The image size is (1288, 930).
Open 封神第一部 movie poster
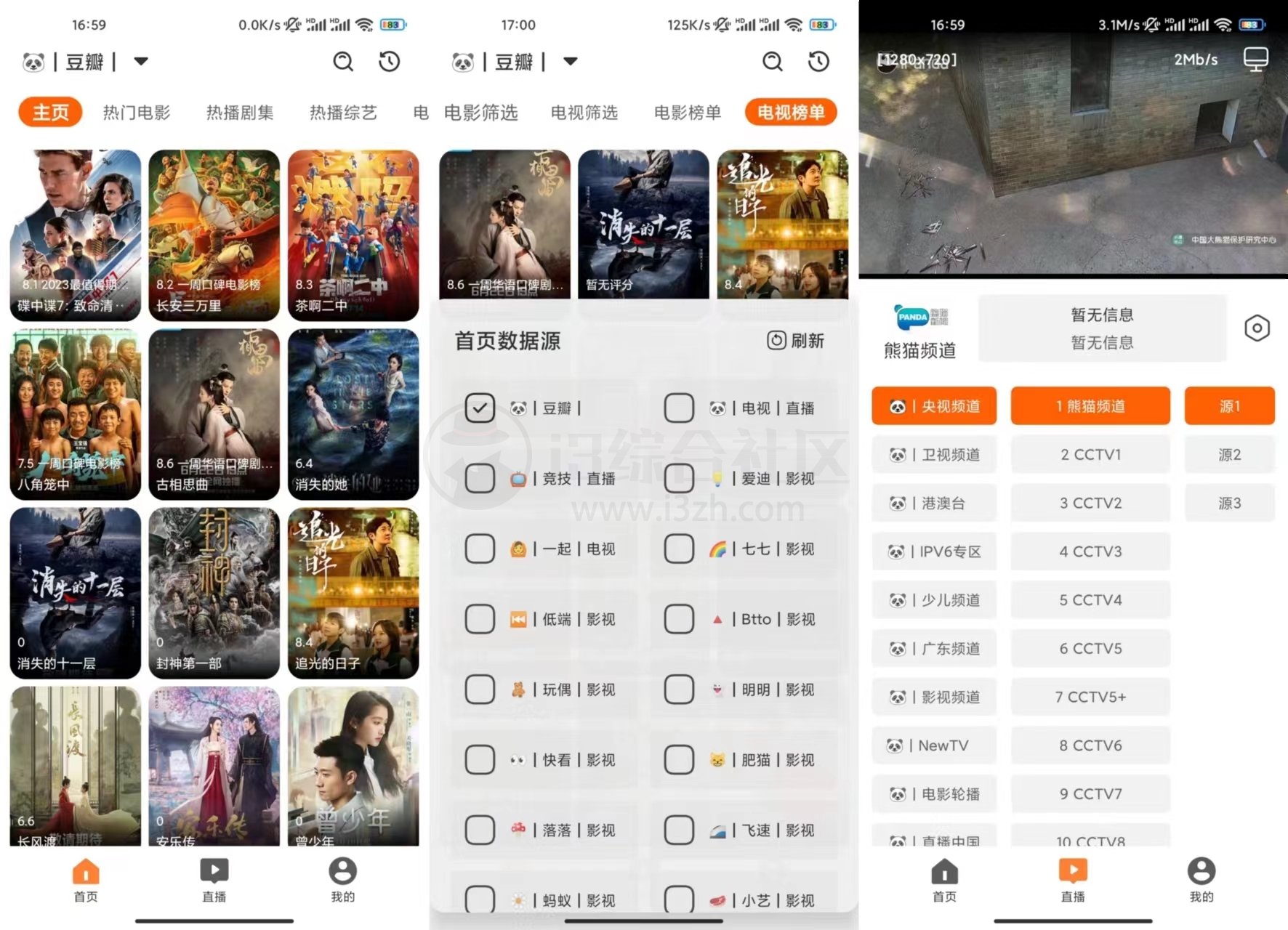214,593
